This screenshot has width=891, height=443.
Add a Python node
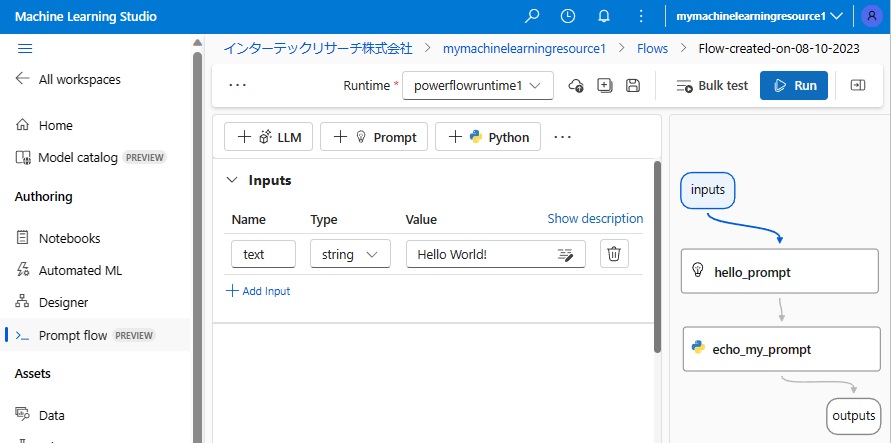click(x=488, y=137)
